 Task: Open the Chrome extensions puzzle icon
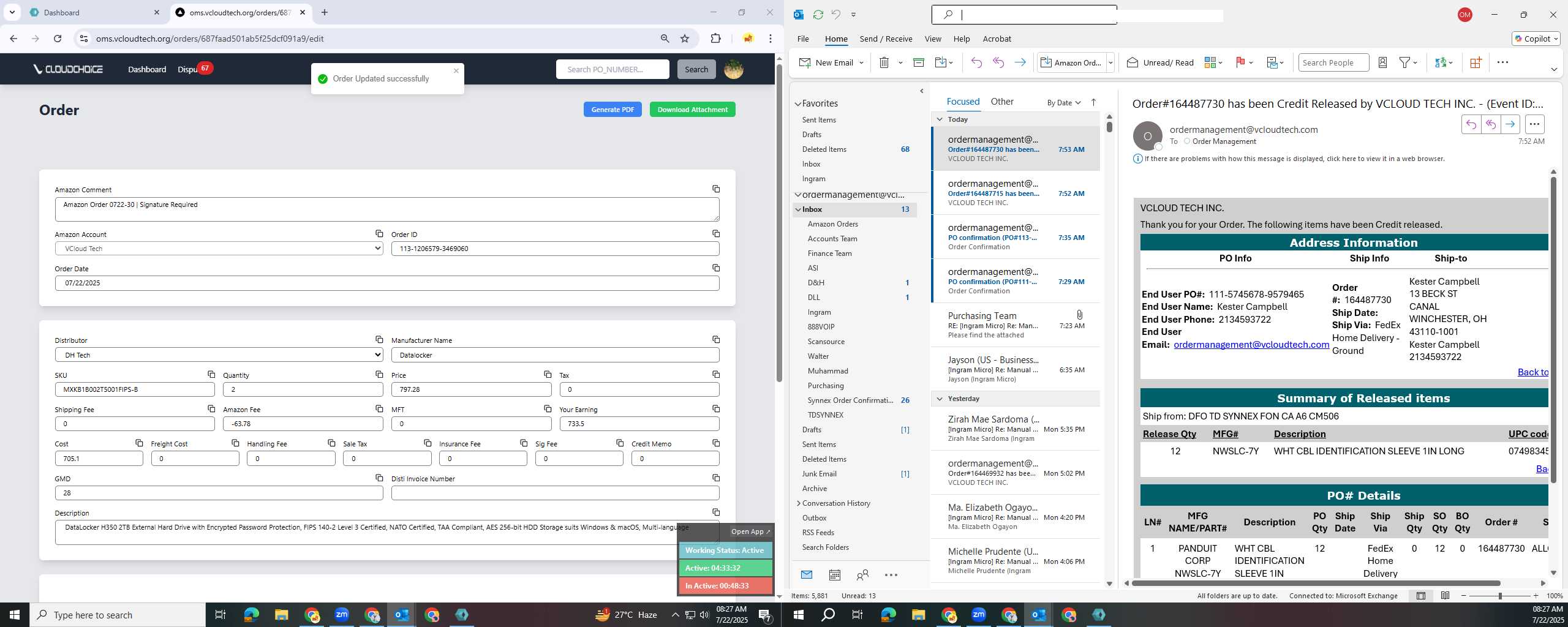pyautogui.click(x=715, y=39)
